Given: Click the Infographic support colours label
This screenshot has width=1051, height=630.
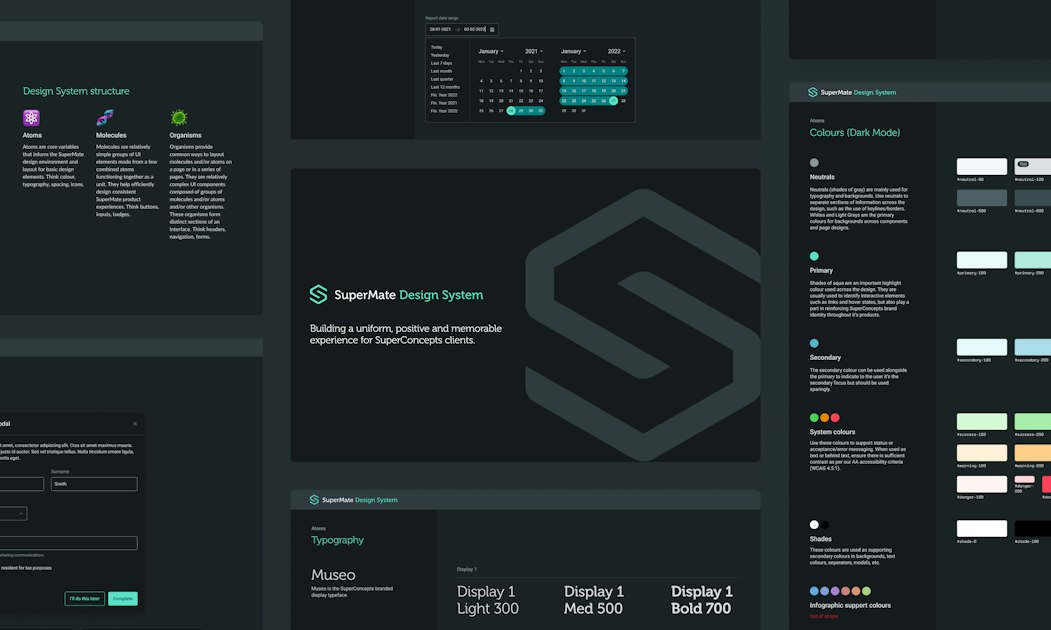Looking at the screenshot, I should click(x=850, y=605).
